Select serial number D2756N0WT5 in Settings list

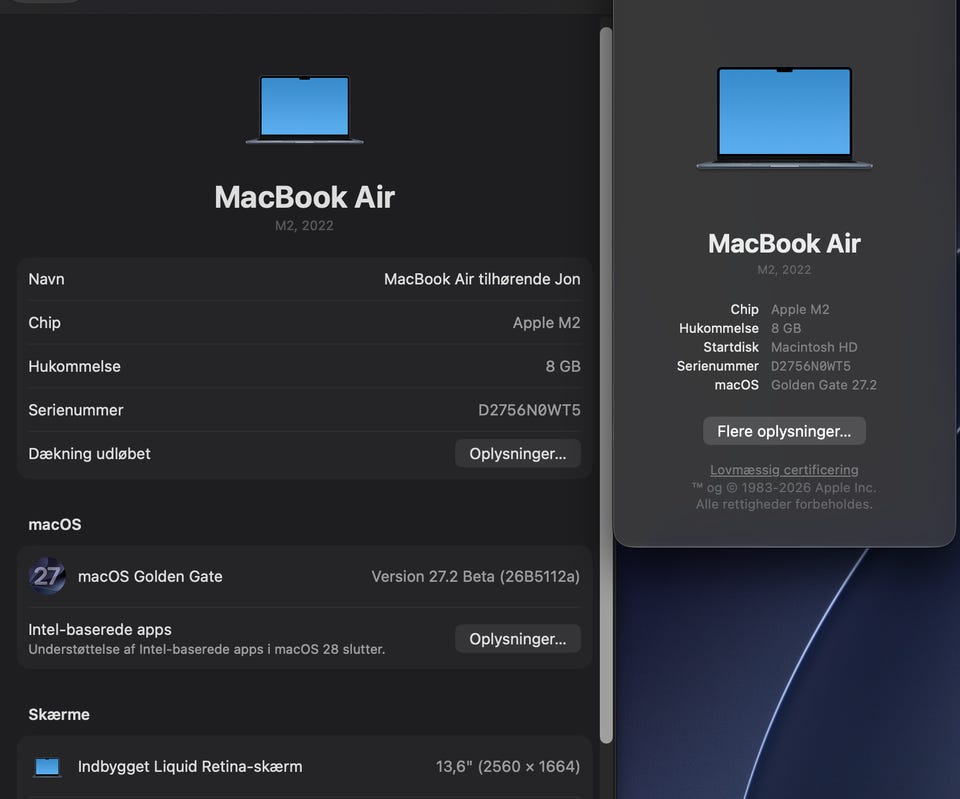point(529,410)
